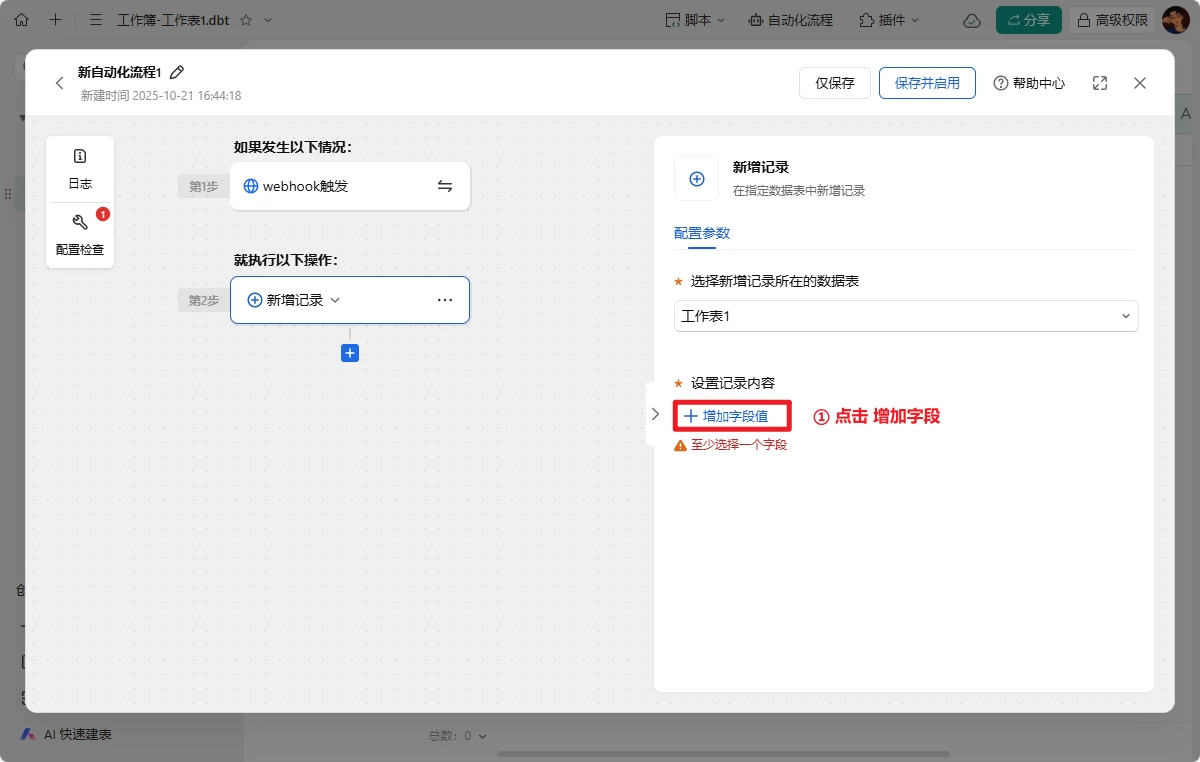Go back using the left arrow icon

[x=59, y=83]
